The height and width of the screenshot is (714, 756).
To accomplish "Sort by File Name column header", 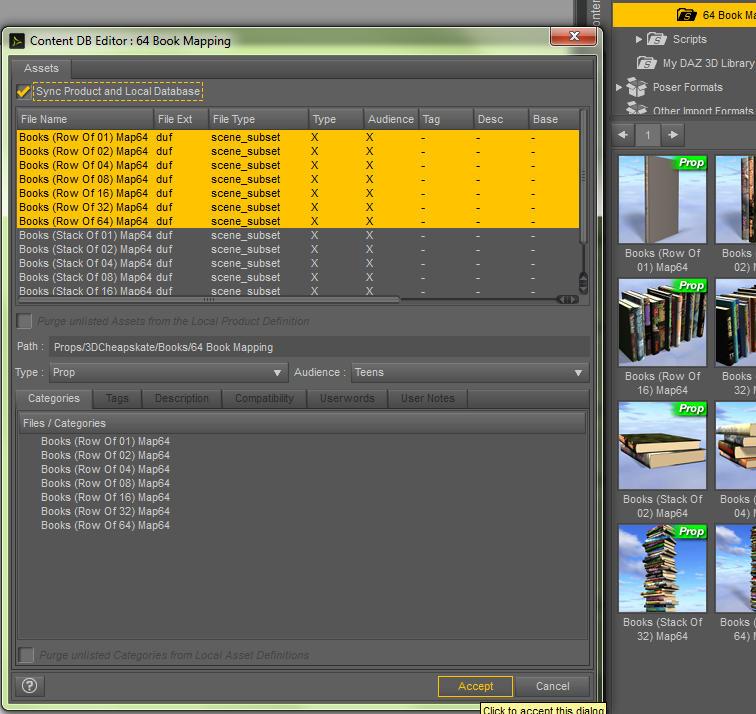I will pyautogui.click(x=85, y=119).
